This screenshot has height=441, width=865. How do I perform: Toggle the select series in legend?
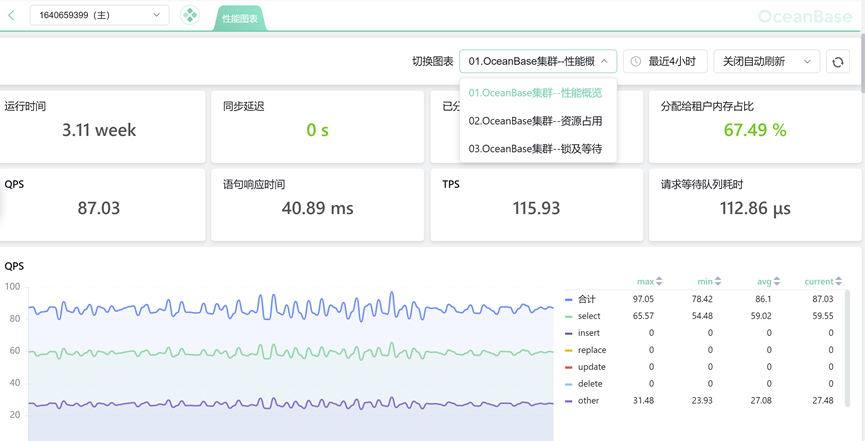(x=583, y=316)
